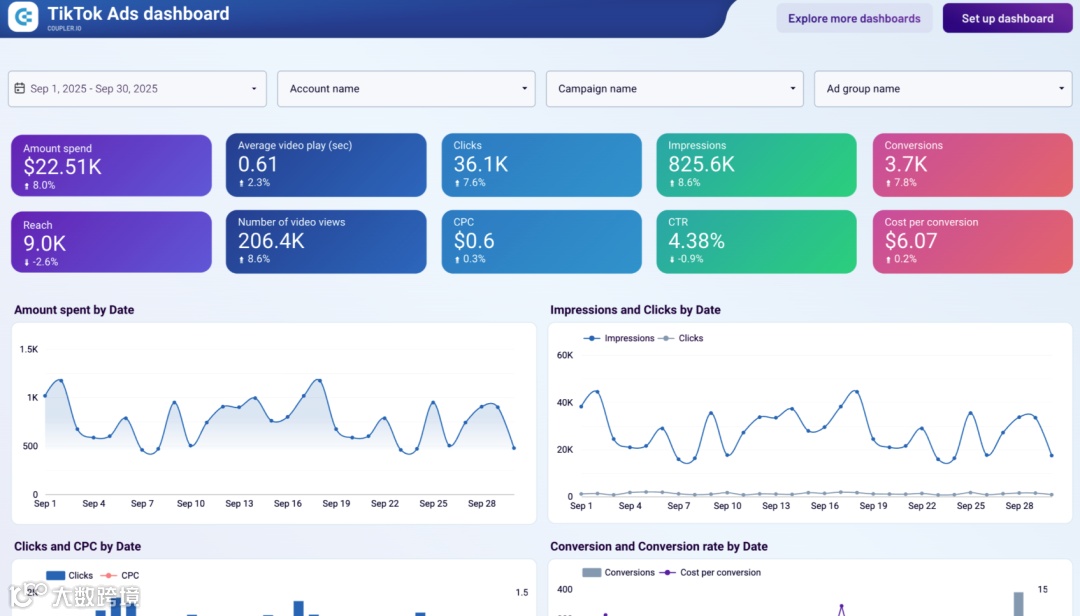
Task: Click Explore more dashboards button
Action: pos(854,19)
